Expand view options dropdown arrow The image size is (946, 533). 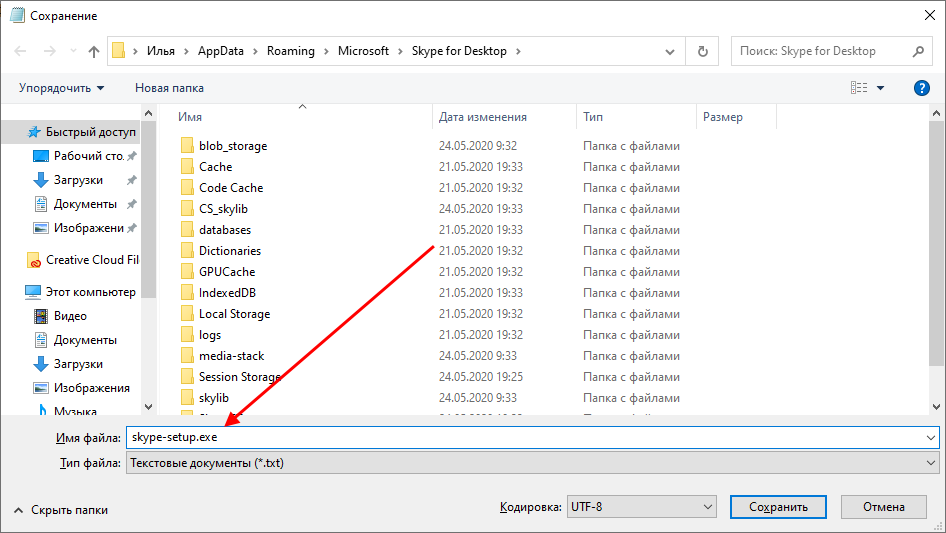(x=881, y=88)
